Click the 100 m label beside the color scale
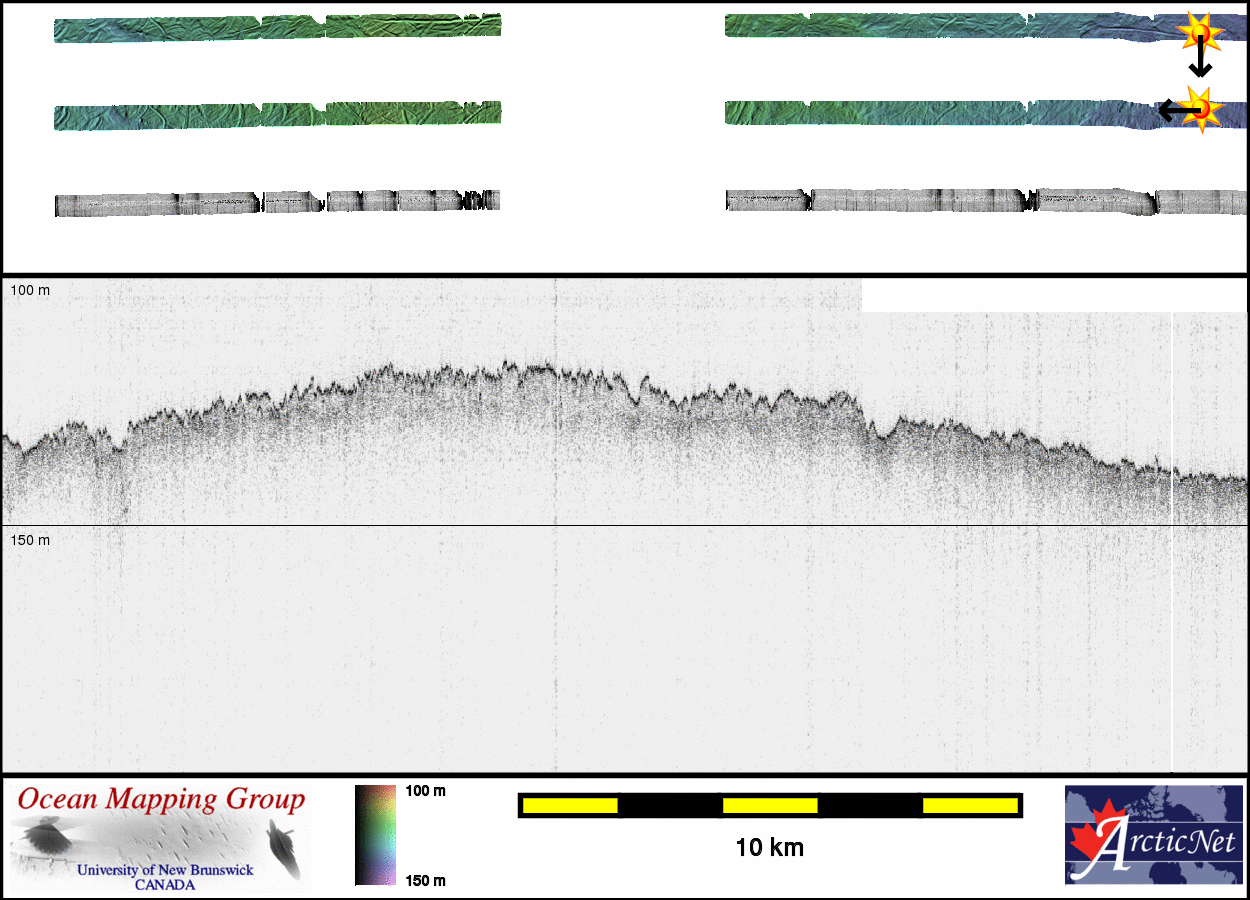 (426, 791)
